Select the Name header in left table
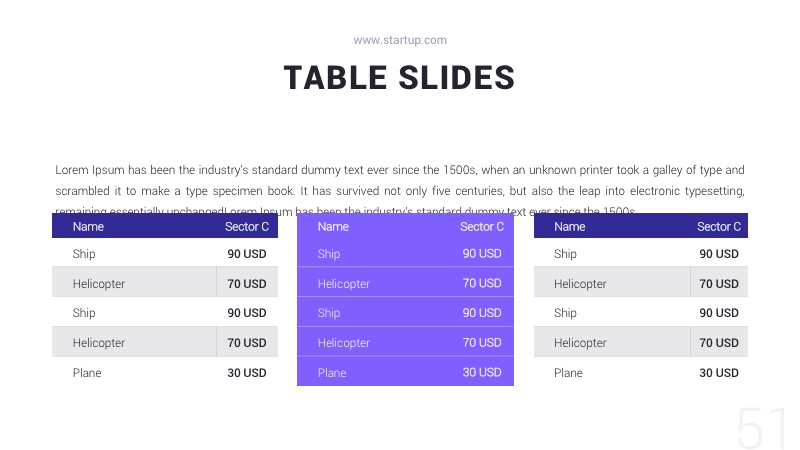The height and width of the screenshot is (450, 800). tap(88, 227)
